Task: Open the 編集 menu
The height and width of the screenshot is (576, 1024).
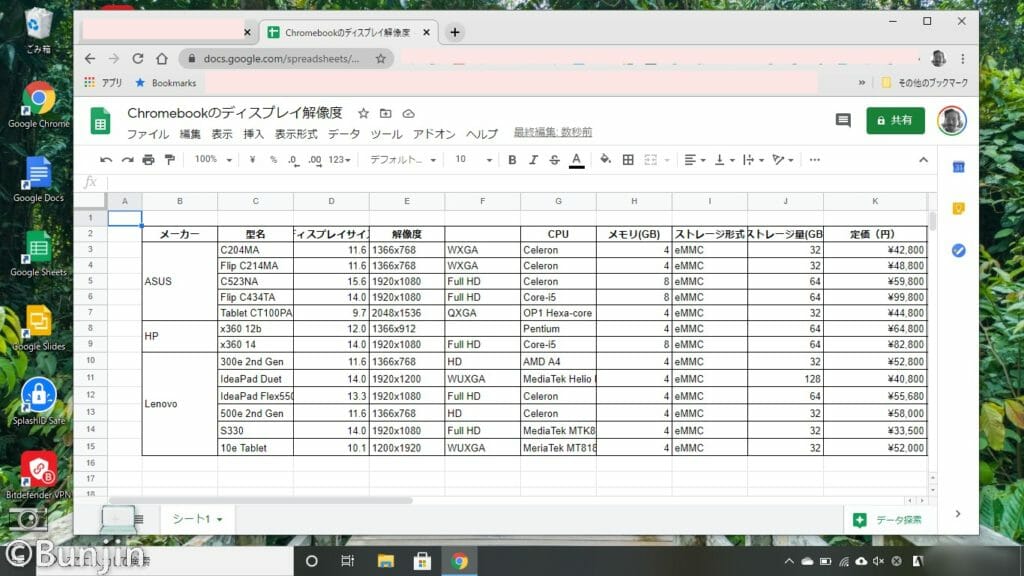Action: pos(190,134)
